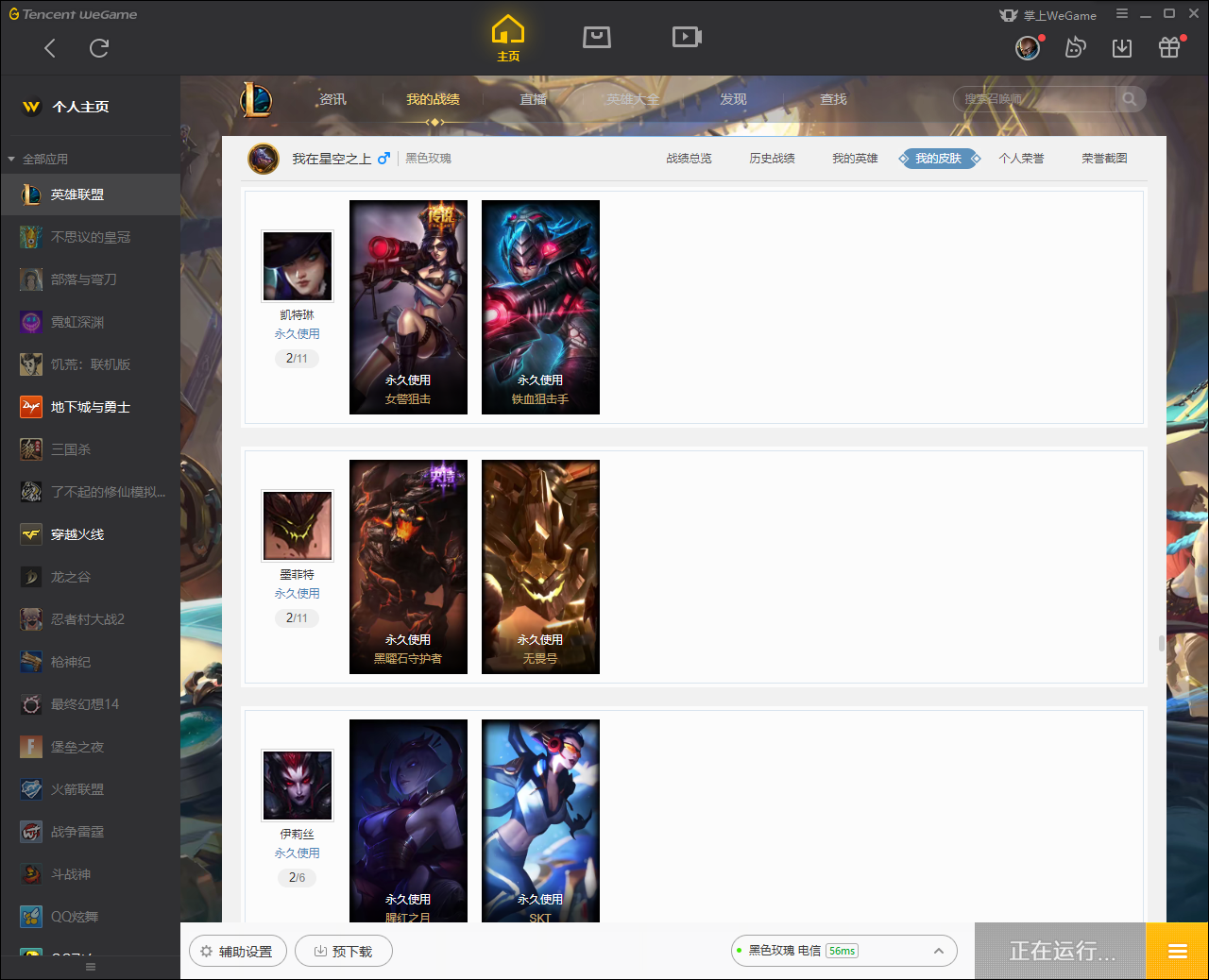Open QQ炫舞 in sidebar

90,917
